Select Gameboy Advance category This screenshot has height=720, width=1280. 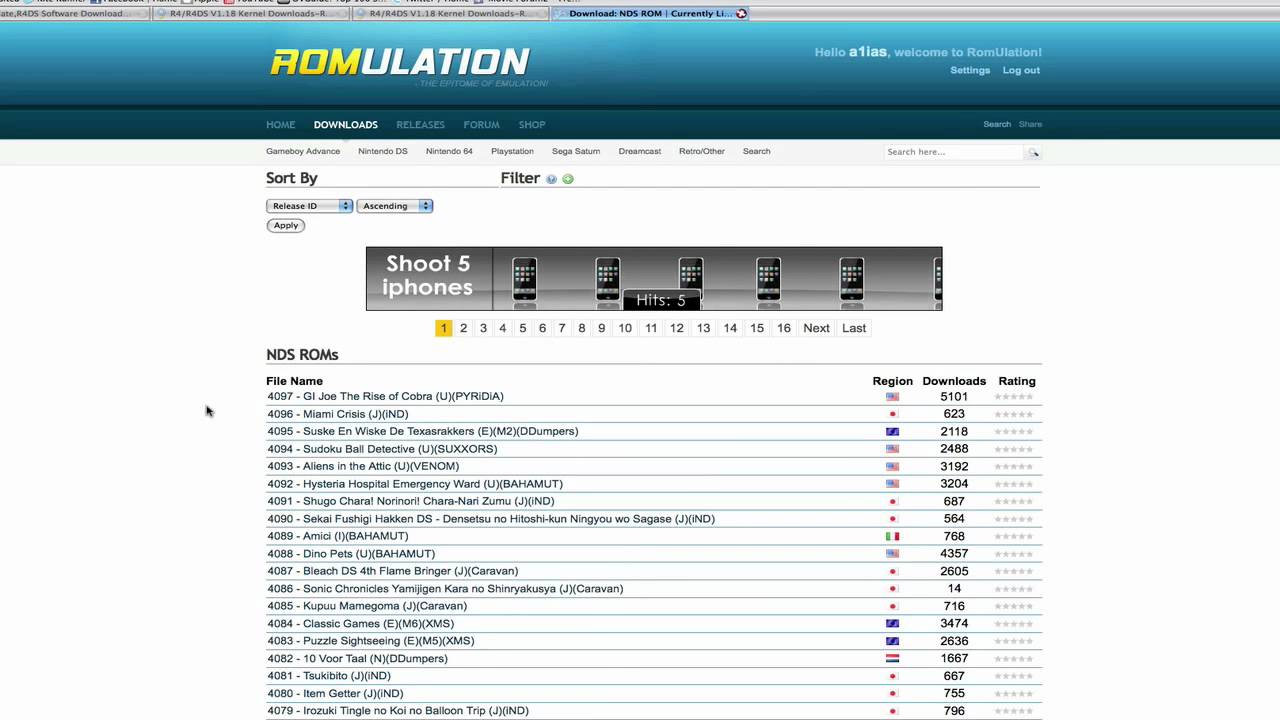pos(303,151)
